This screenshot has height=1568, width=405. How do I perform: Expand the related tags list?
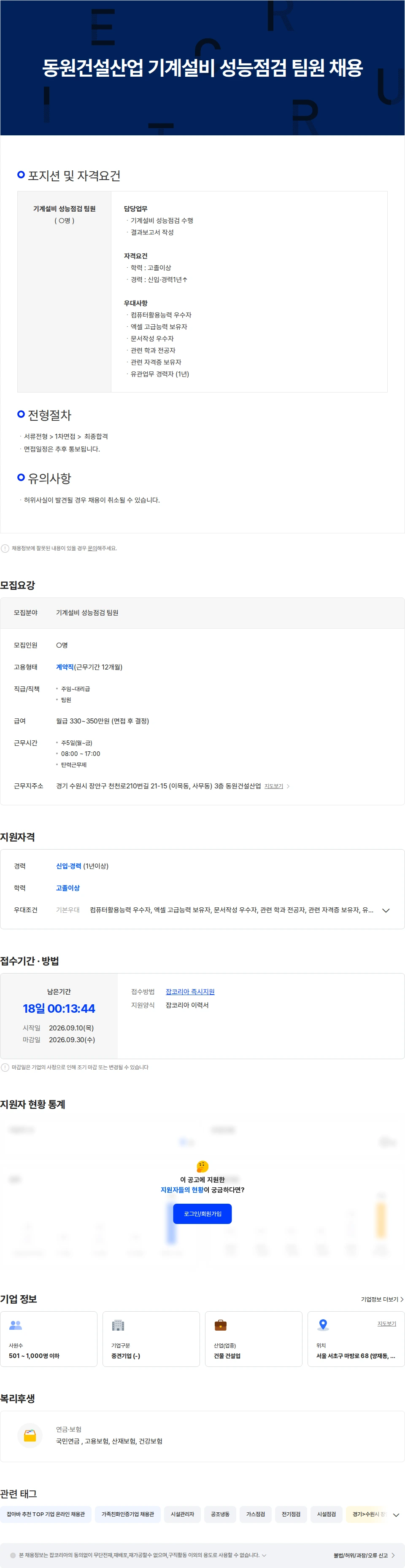(x=396, y=1514)
